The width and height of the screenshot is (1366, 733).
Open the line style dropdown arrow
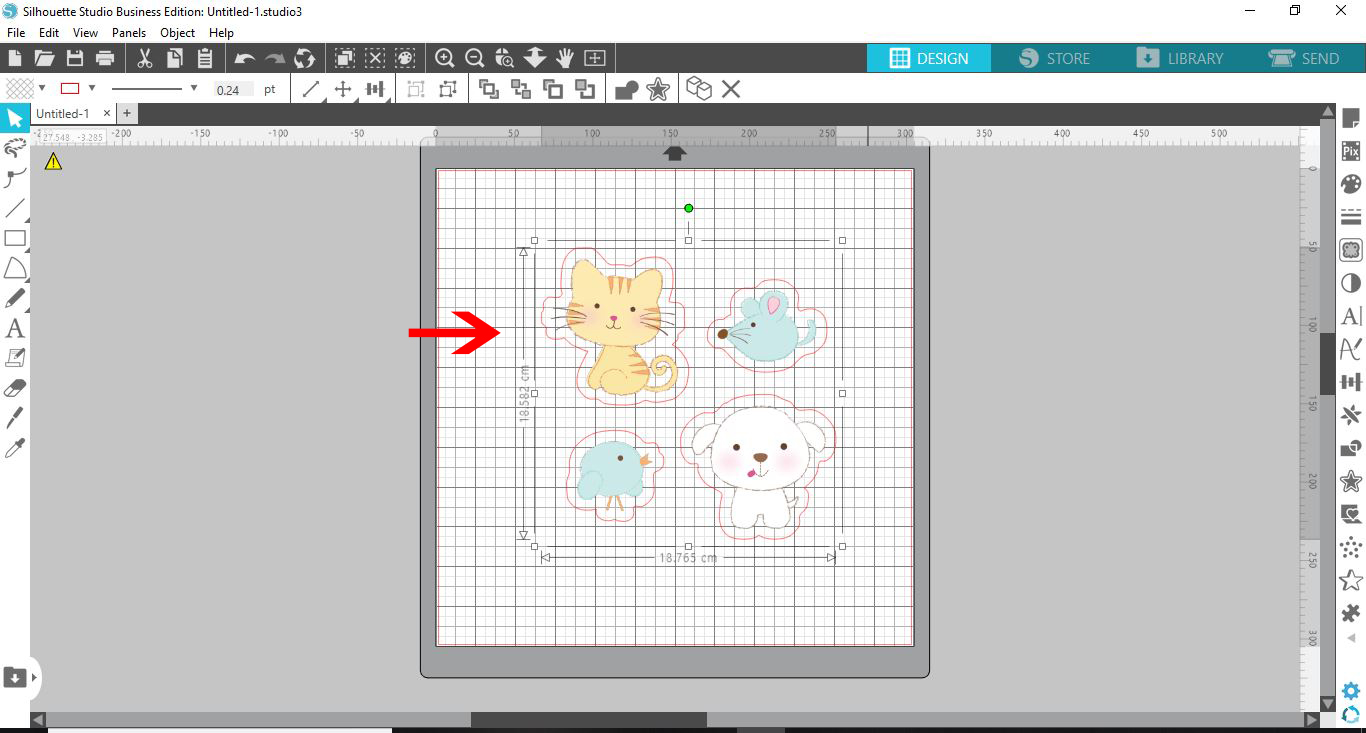click(194, 88)
